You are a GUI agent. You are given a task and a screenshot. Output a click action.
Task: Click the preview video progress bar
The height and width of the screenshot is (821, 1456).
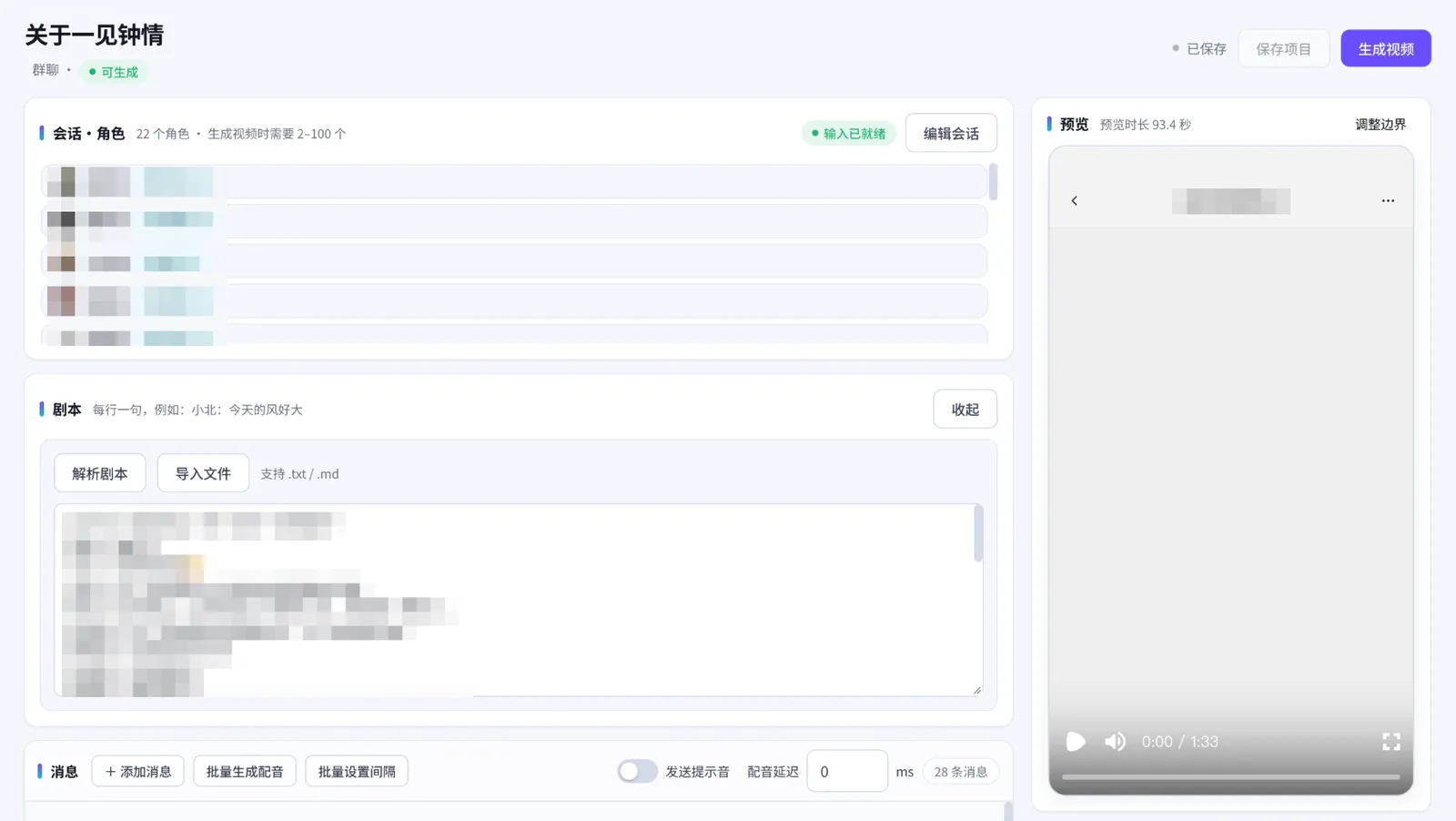click(x=1230, y=777)
